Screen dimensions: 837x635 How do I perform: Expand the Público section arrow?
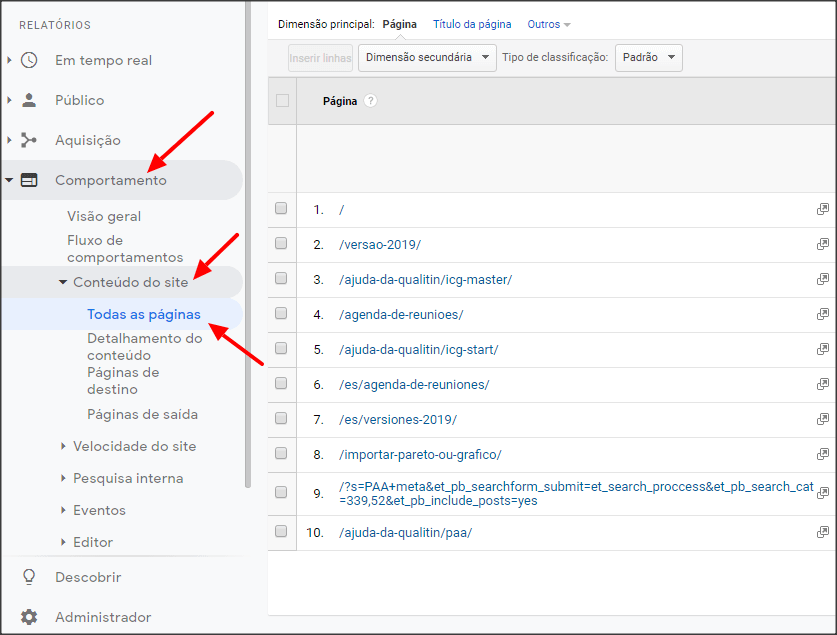click(x=9, y=100)
